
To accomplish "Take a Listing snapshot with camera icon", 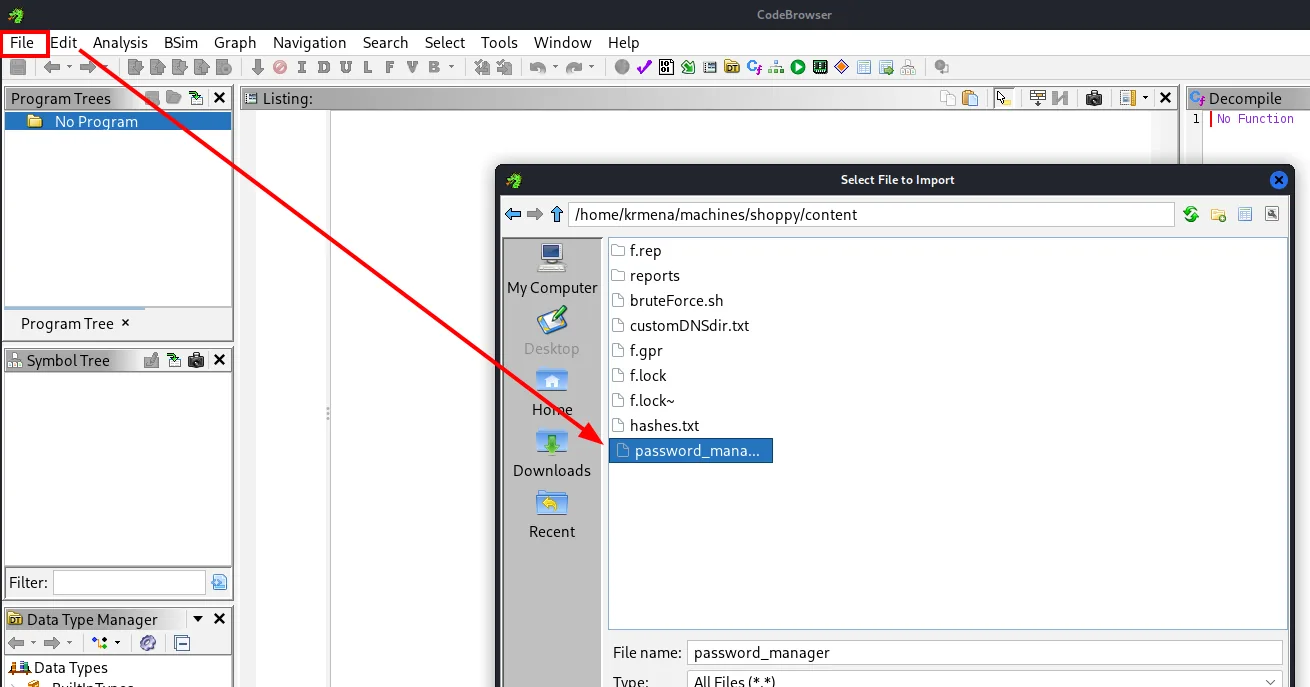I will point(1094,98).
